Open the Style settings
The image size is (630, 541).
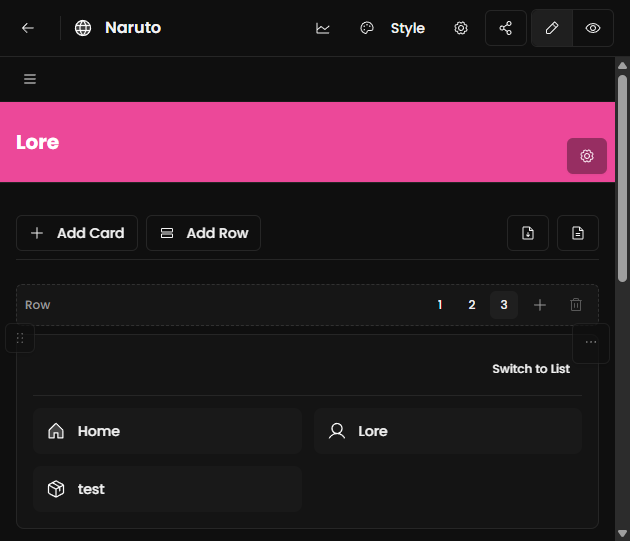[x=407, y=28]
